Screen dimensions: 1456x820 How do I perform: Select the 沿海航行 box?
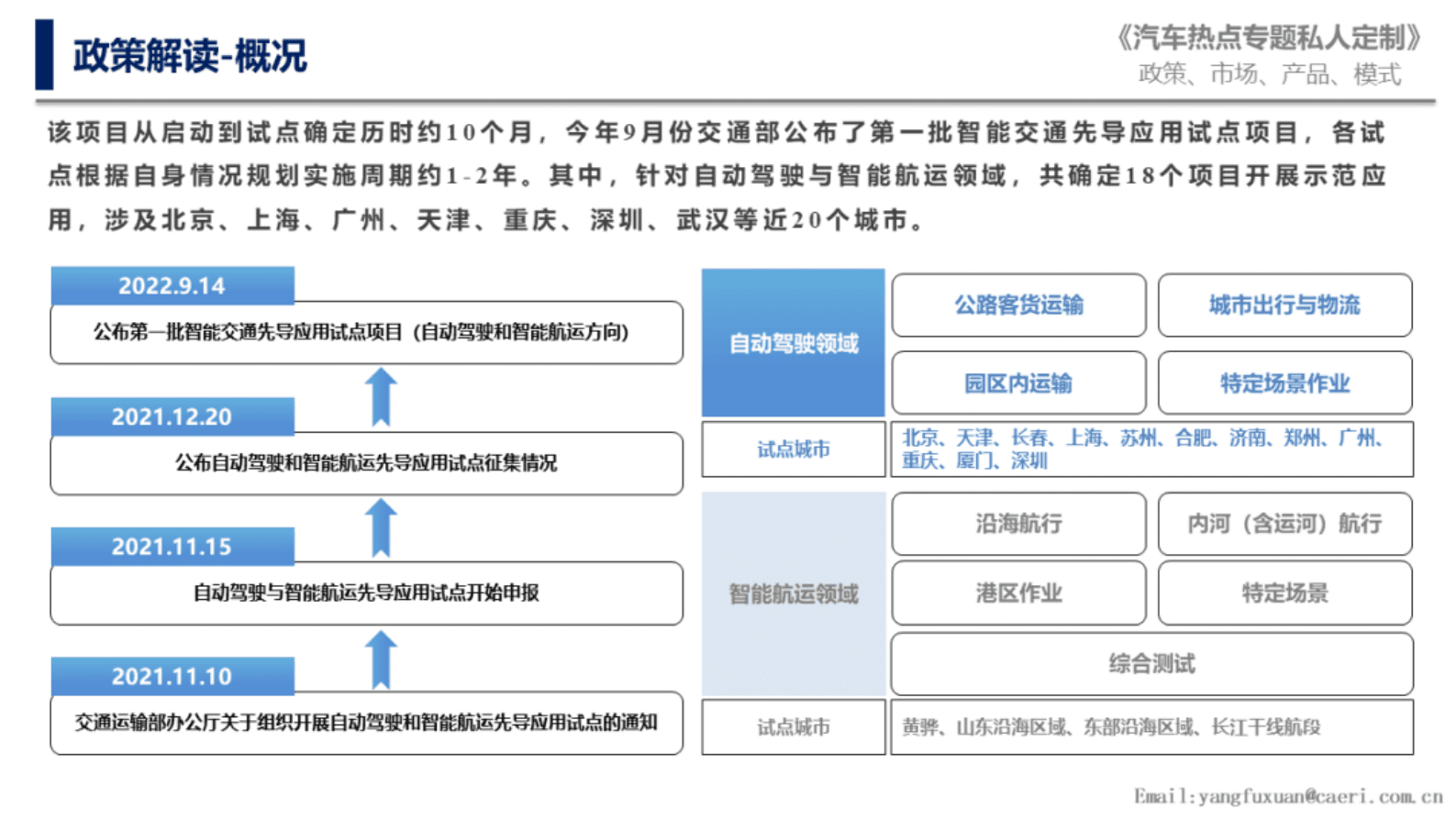1018,524
